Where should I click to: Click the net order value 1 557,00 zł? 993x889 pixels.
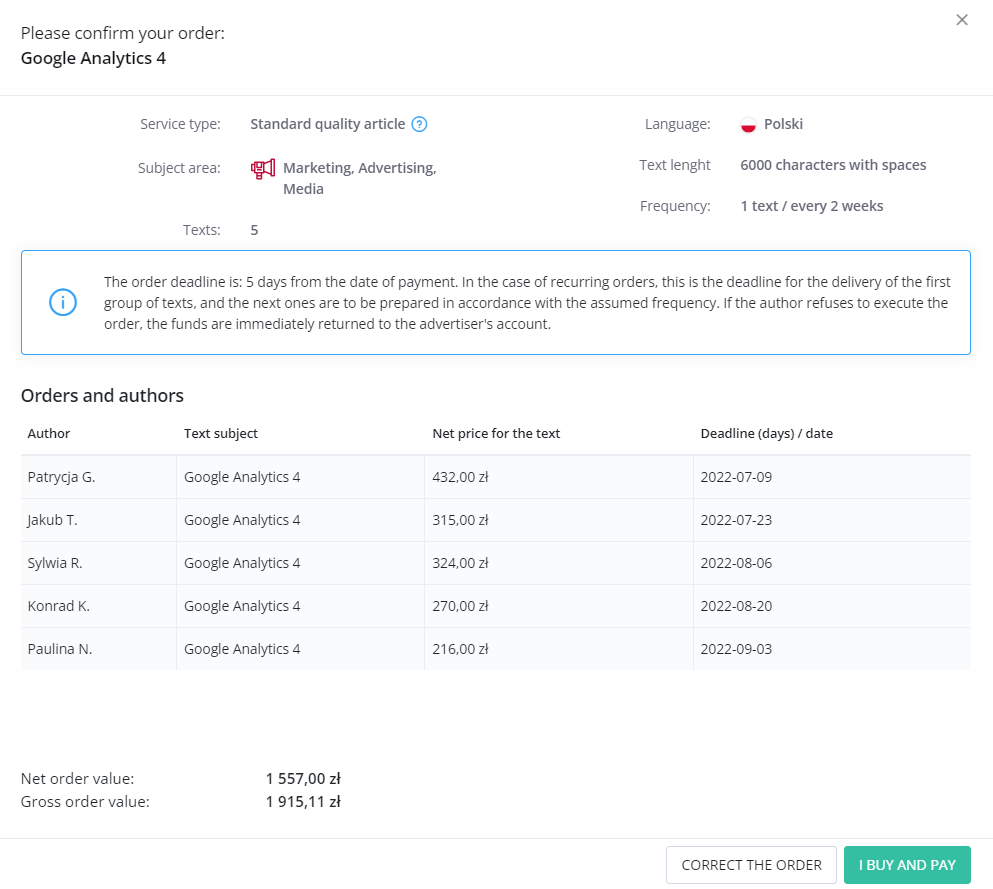[303, 779]
